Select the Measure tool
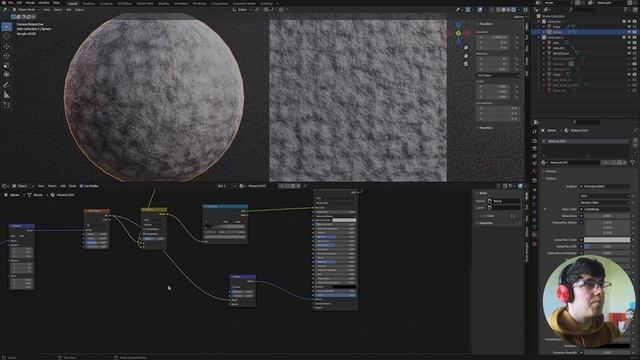 pos(7,95)
